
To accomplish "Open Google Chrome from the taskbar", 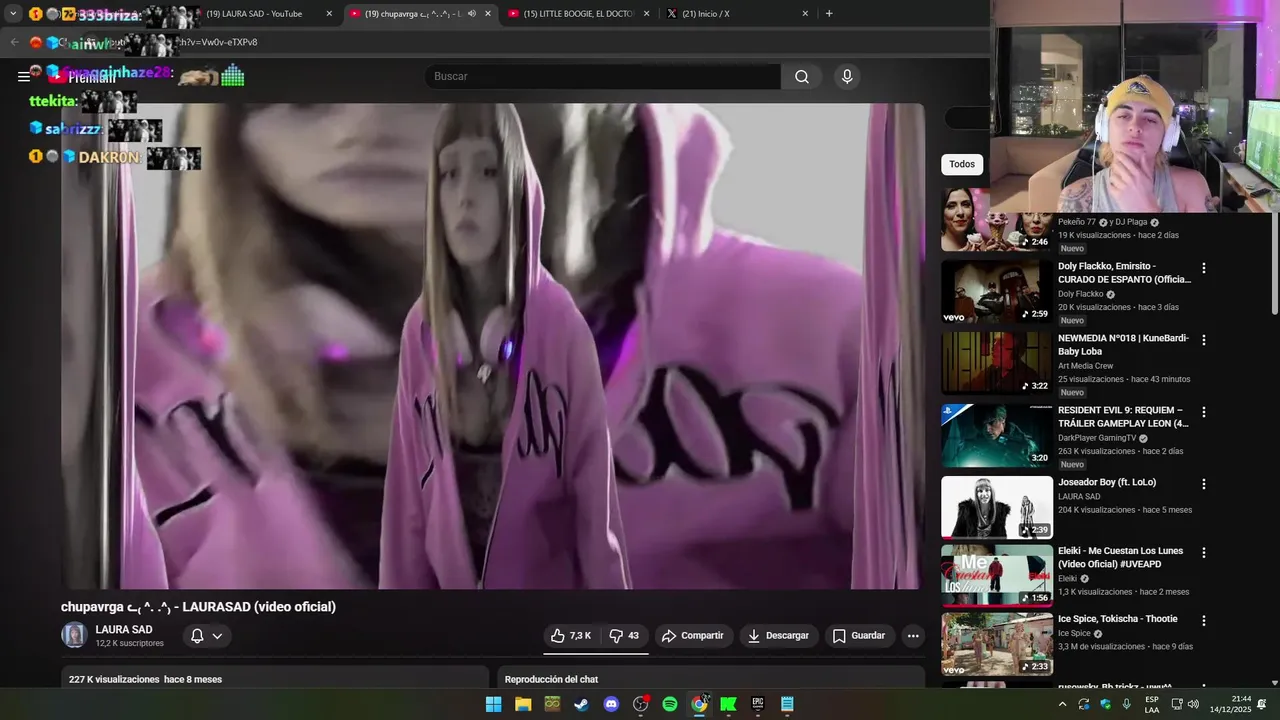I will tap(699, 704).
